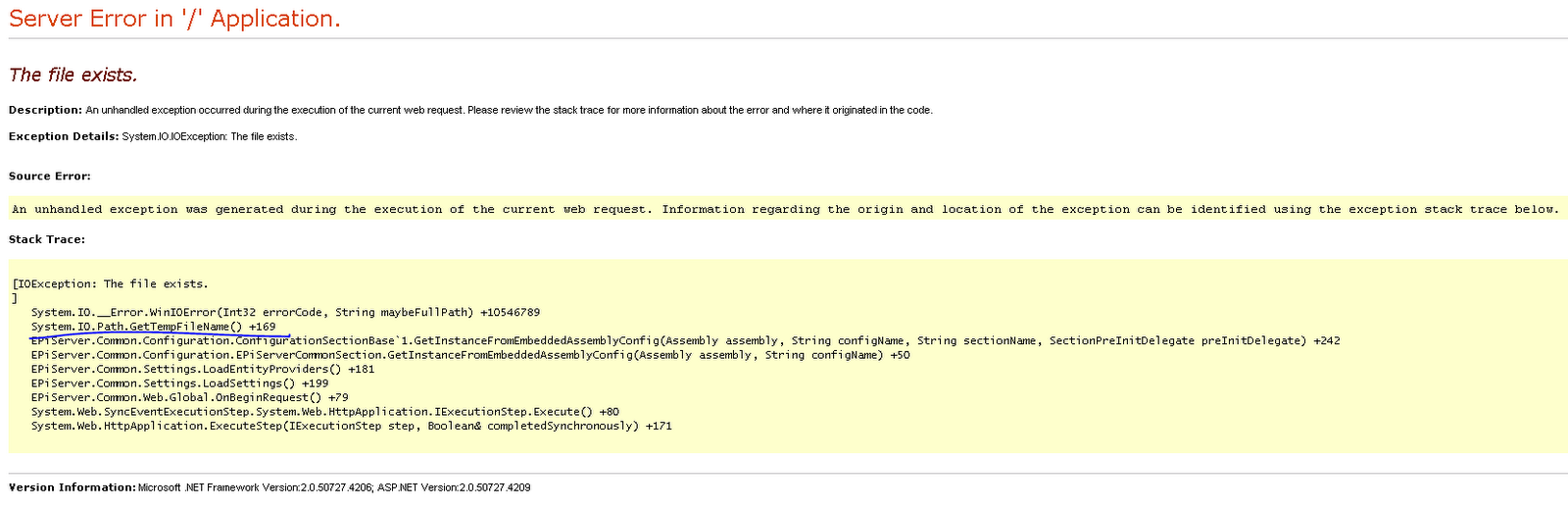
Task: Select '[IOException: The file exists.' line
Action: point(110,284)
